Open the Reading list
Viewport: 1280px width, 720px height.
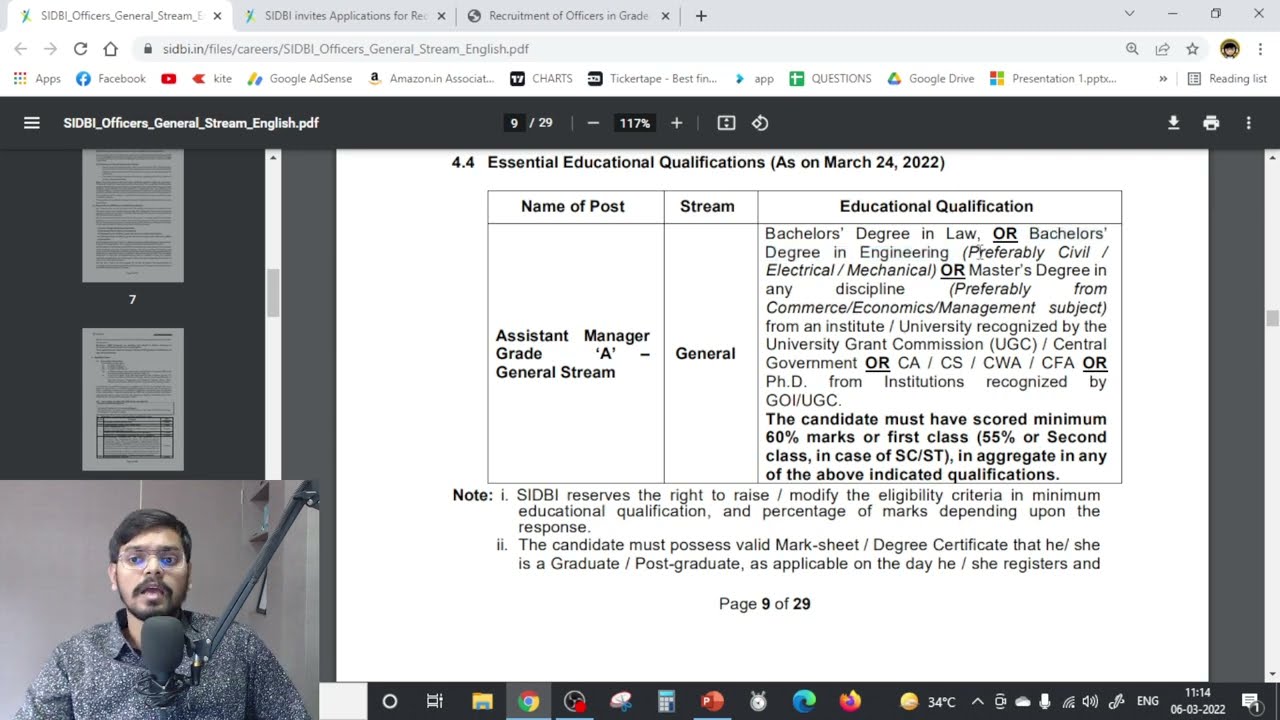coord(1227,78)
